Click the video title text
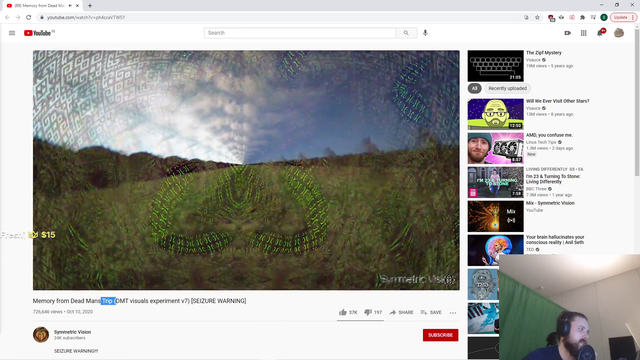The height and width of the screenshot is (360, 640). pyautogui.click(x=139, y=301)
